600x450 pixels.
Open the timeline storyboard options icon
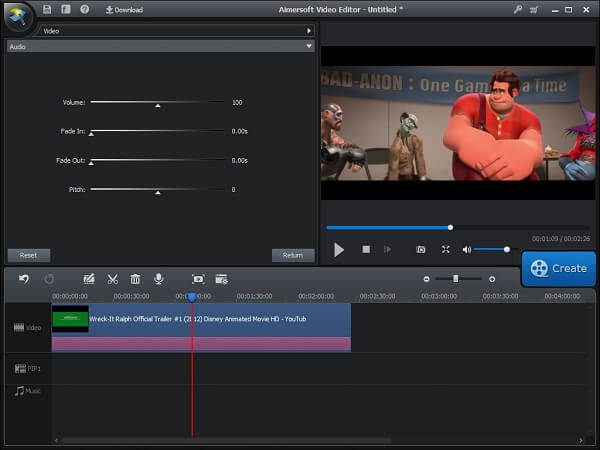[x=222, y=279]
